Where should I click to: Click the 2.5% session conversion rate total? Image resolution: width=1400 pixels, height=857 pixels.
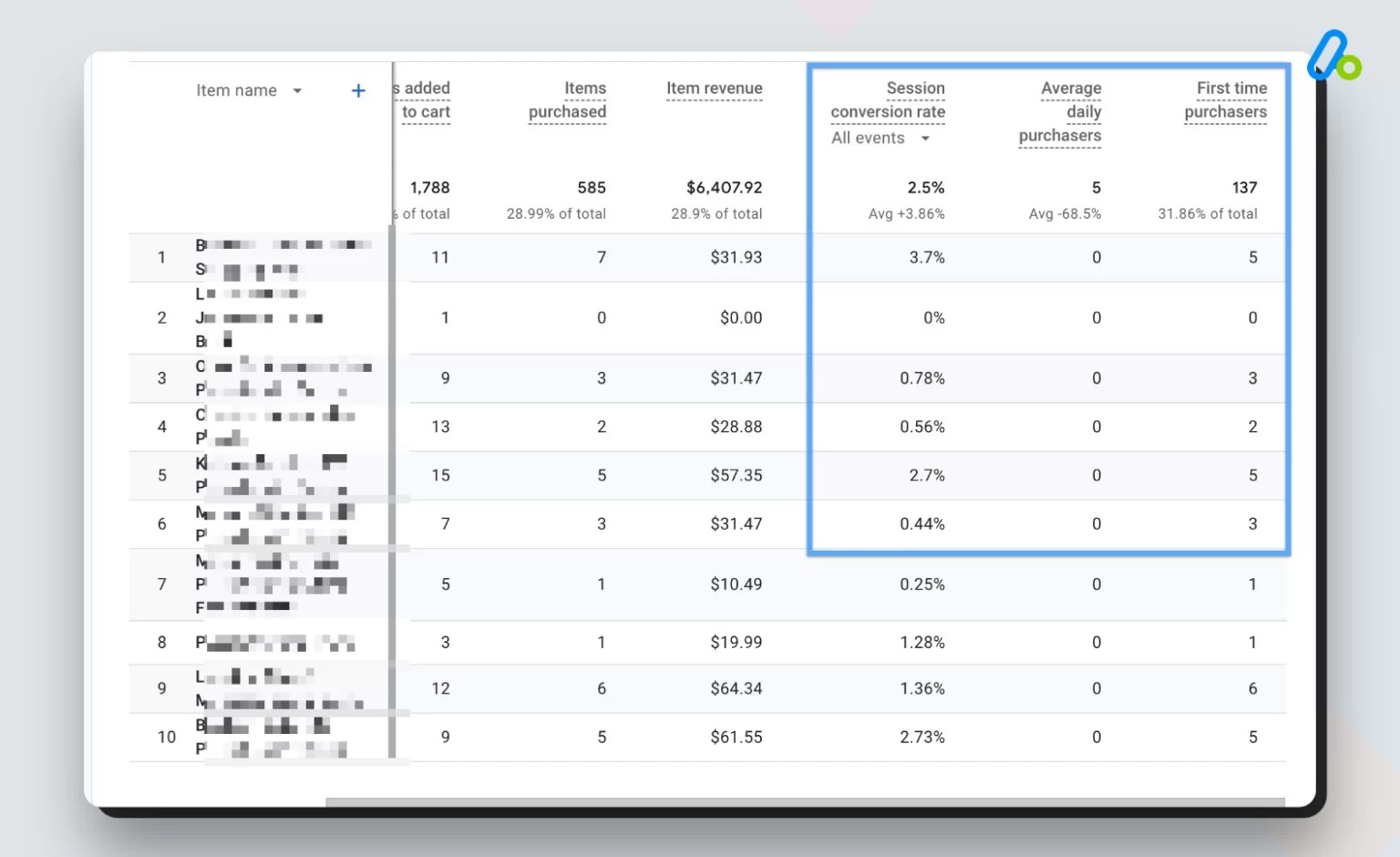coord(926,188)
